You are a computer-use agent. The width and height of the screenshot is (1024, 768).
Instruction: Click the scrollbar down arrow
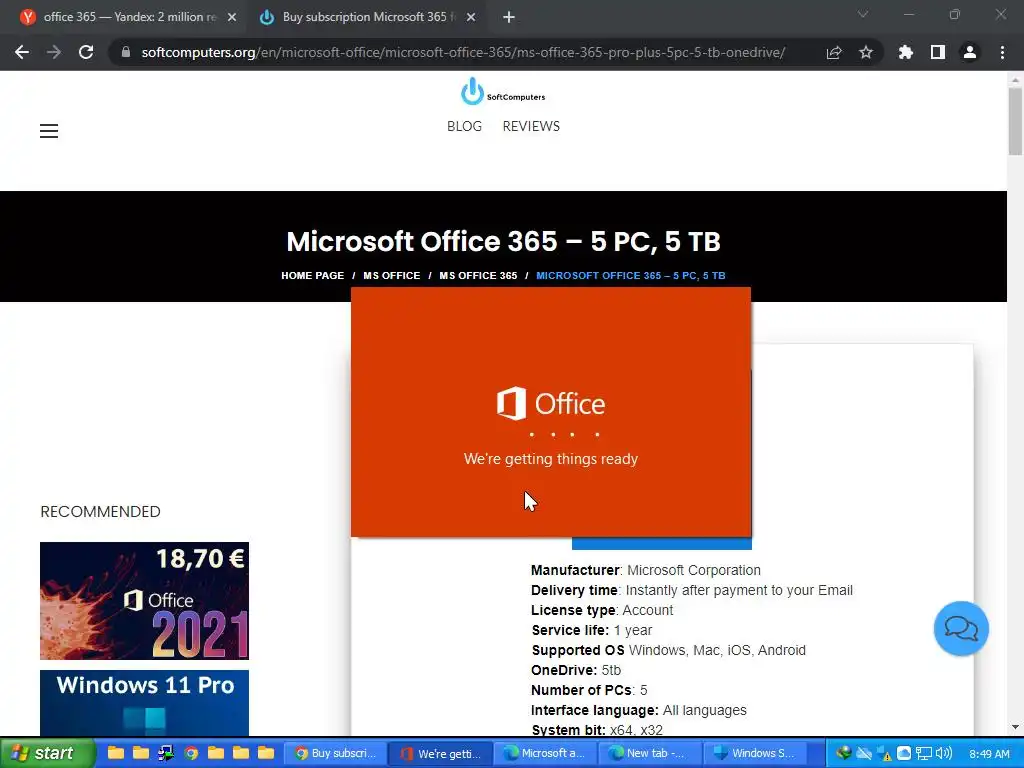(1015, 727)
